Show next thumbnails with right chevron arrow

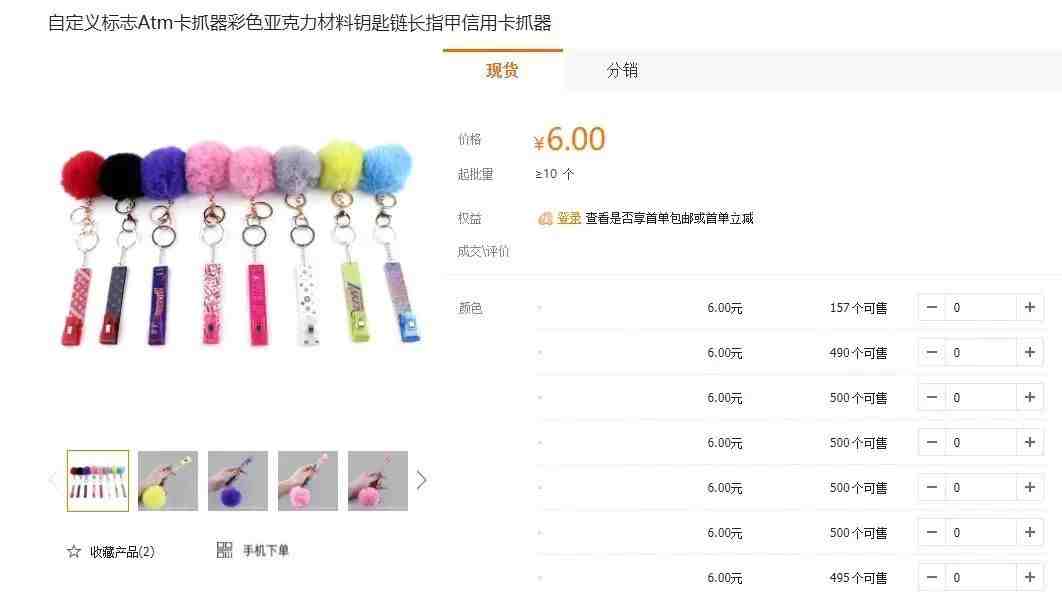point(421,480)
